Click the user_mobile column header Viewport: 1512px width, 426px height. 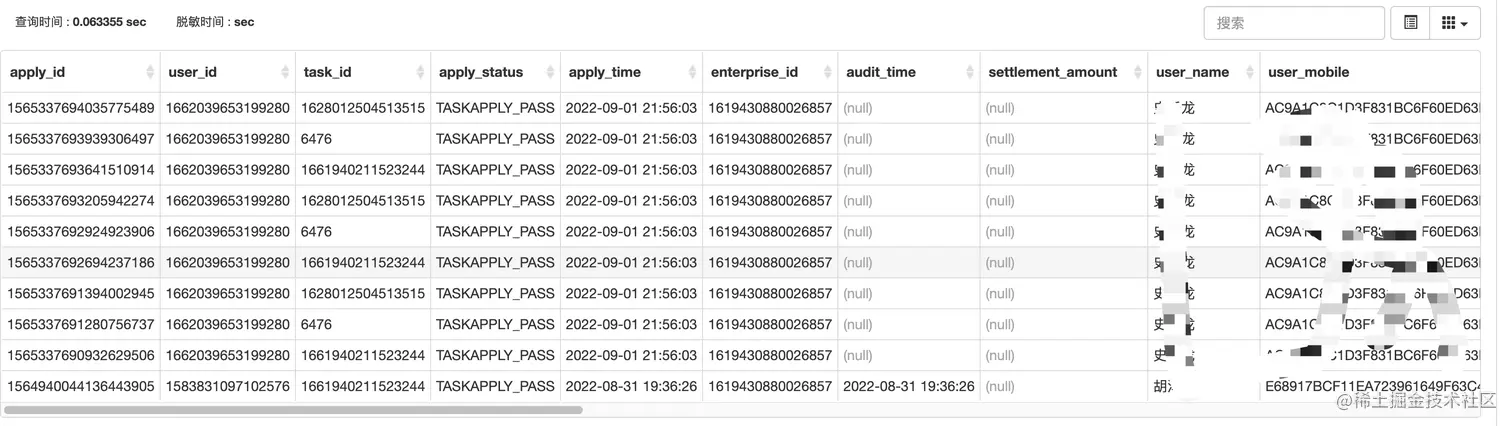1308,72
